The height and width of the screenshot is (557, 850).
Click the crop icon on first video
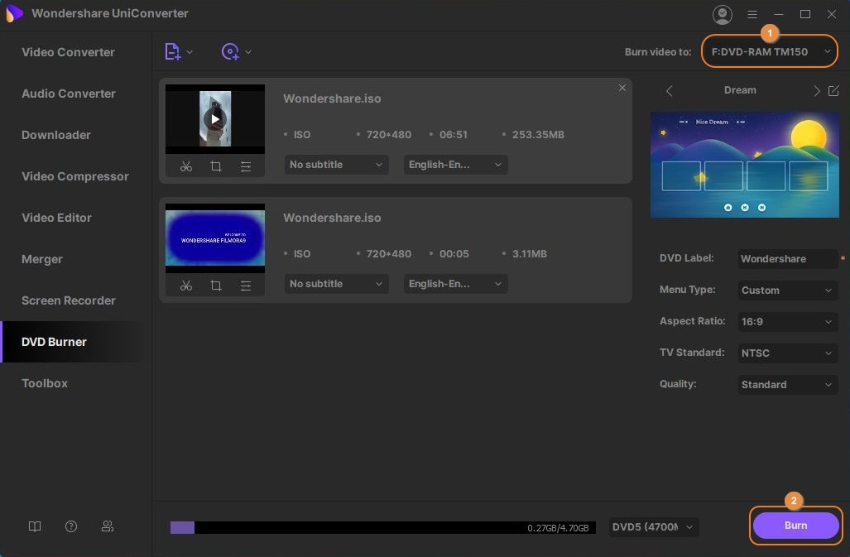pos(216,167)
